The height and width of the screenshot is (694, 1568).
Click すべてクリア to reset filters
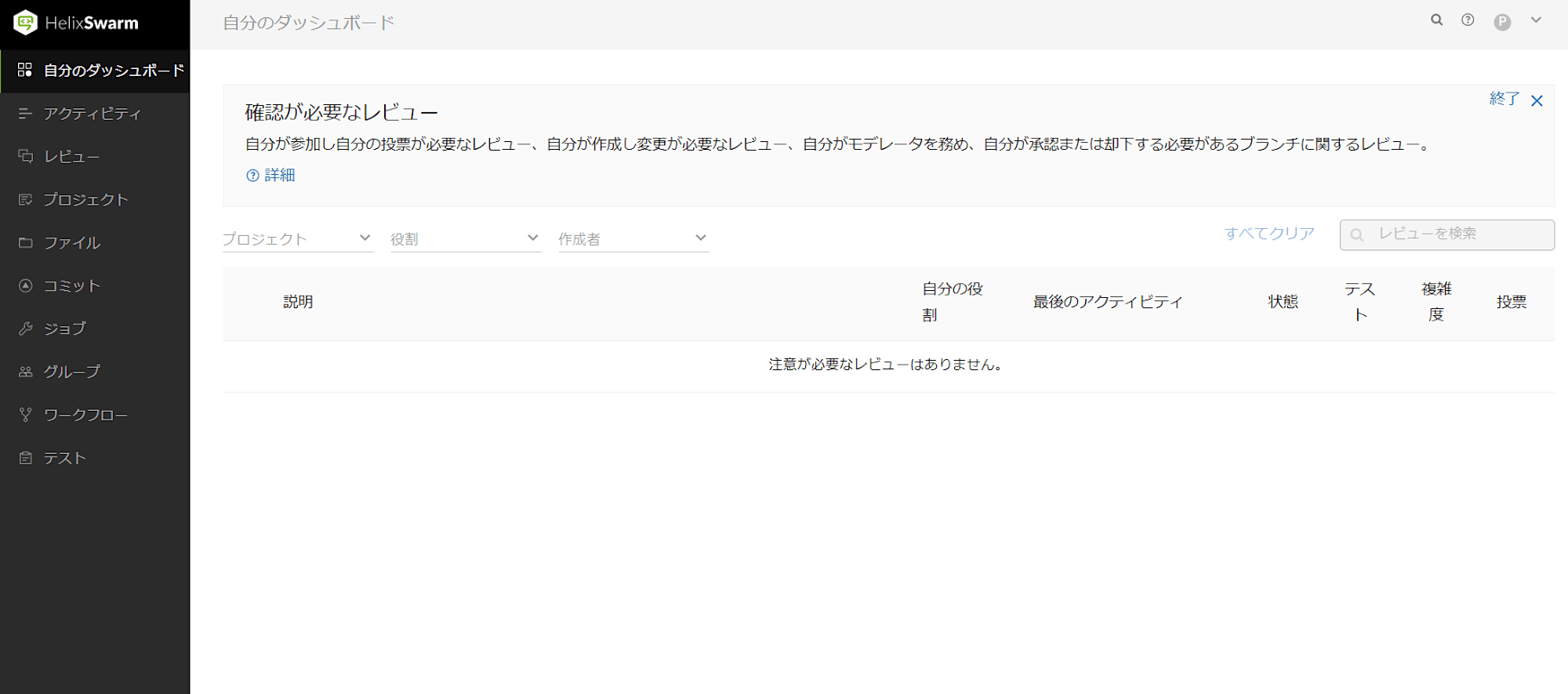click(1269, 234)
